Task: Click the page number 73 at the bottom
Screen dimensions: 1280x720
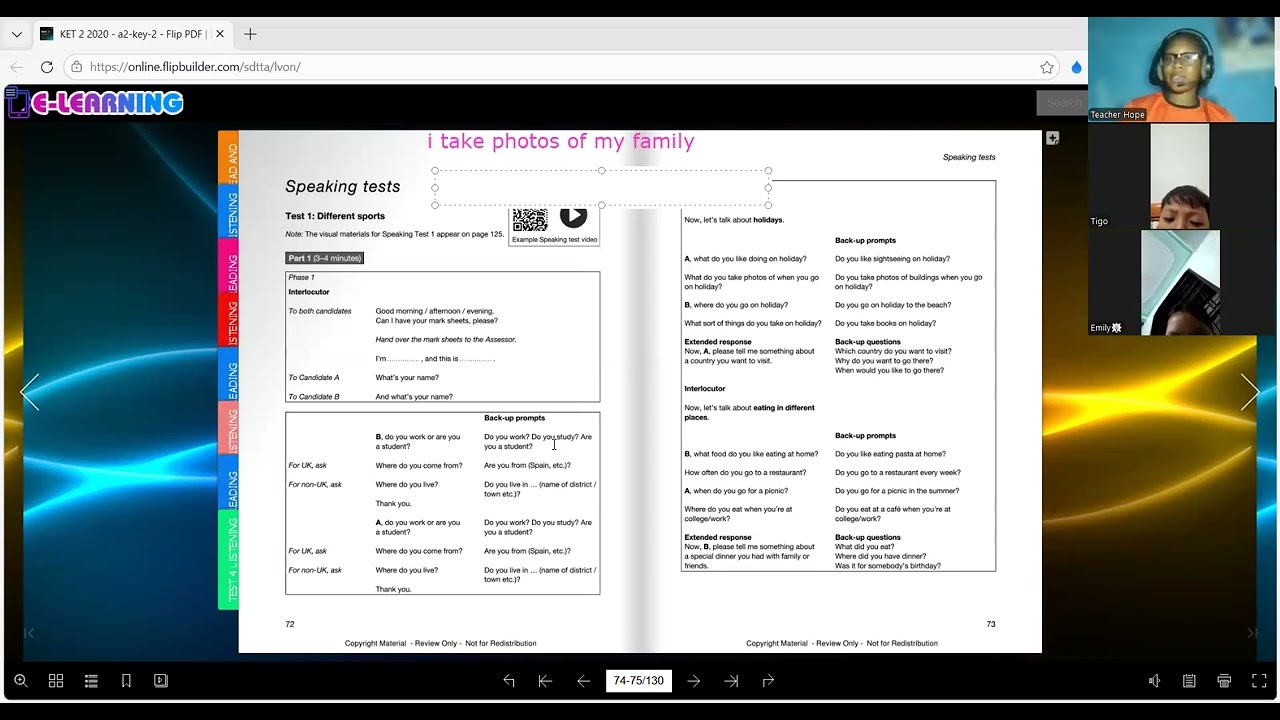Action: [991, 624]
